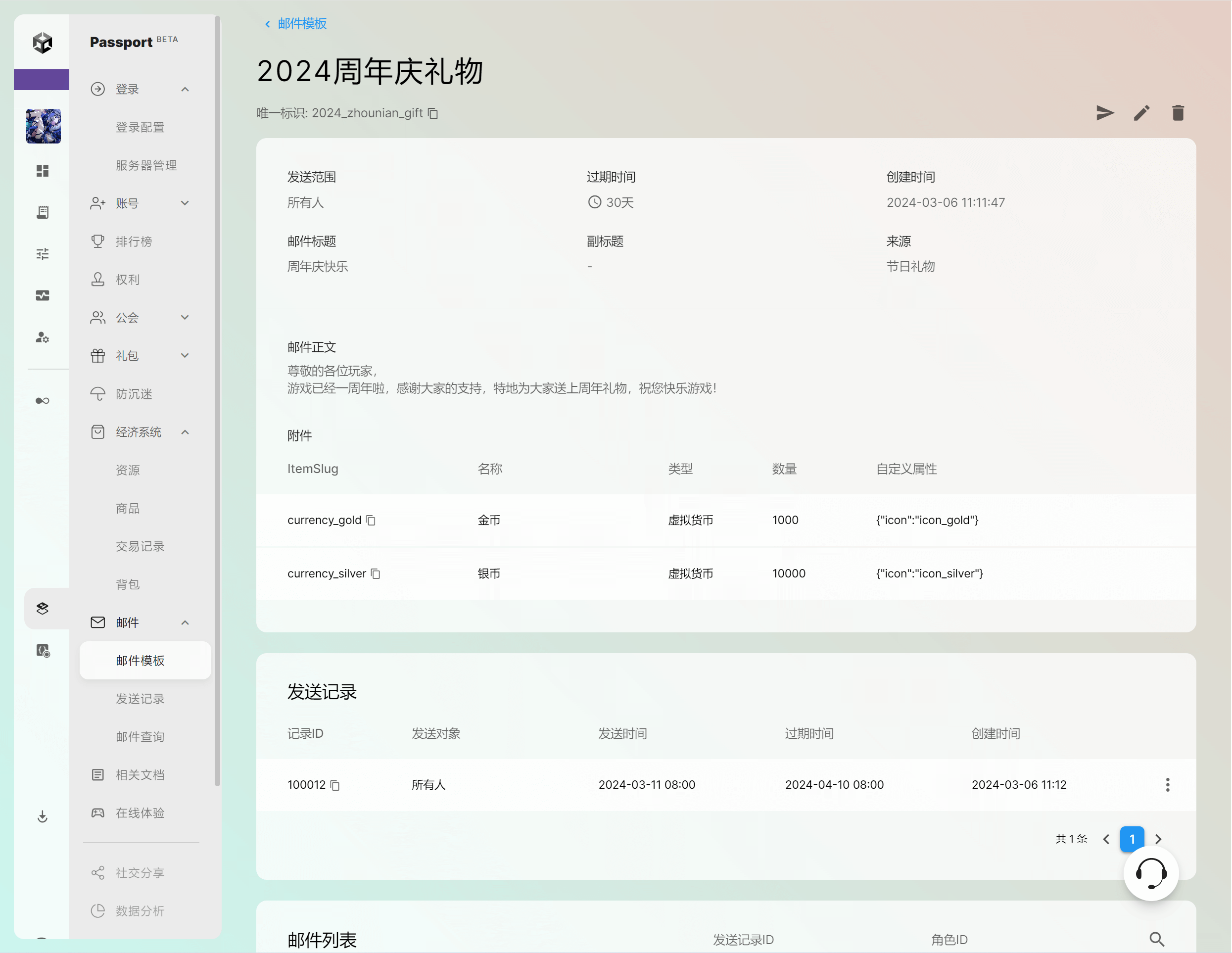The width and height of the screenshot is (1232, 953).
Task: Copy the unique identifier 2024_zhounian_gift
Action: [x=432, y=113]
